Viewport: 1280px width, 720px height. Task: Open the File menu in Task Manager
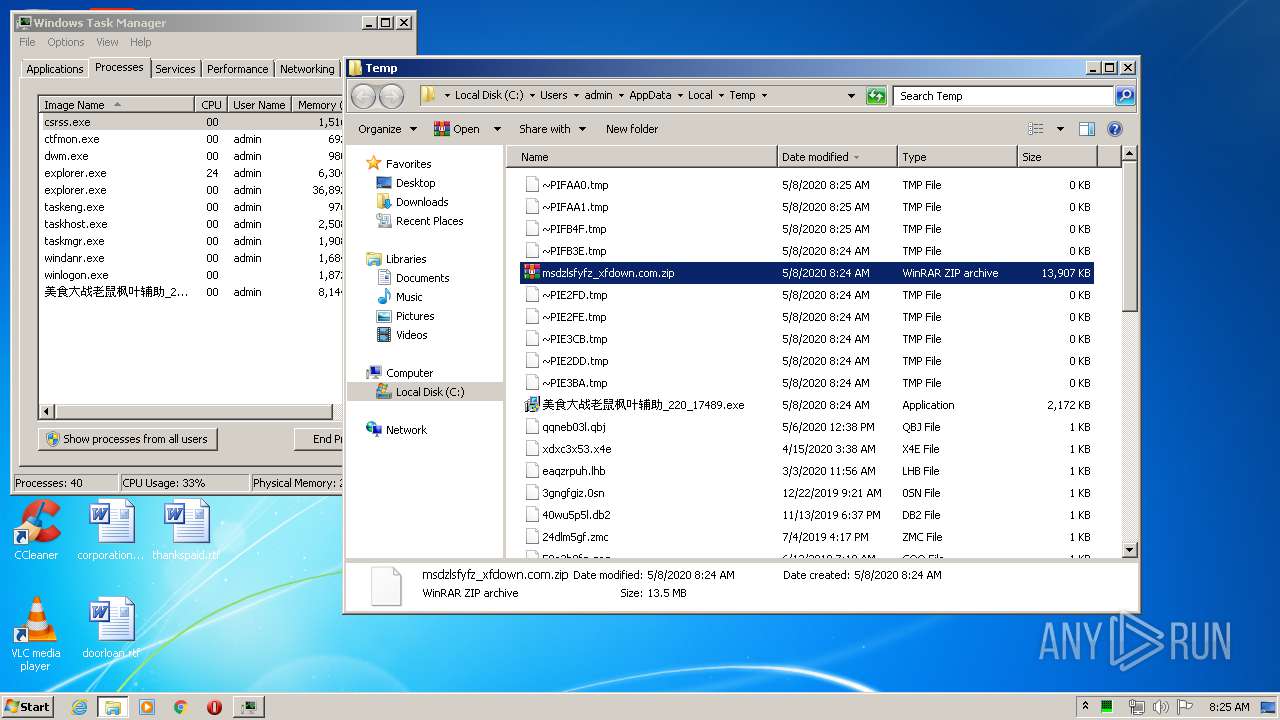[x=27, y=42]
